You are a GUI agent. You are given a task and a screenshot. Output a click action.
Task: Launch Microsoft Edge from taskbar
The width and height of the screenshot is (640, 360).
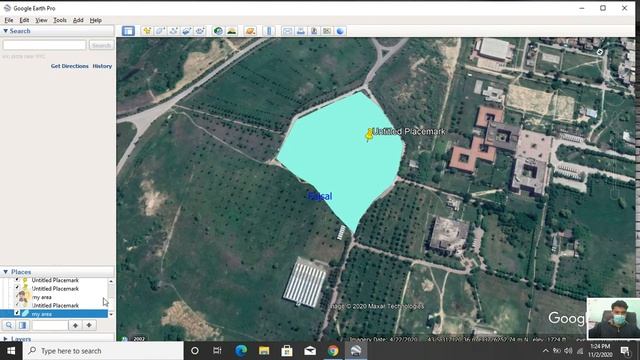pyautogui.click(x=241, y=351)
